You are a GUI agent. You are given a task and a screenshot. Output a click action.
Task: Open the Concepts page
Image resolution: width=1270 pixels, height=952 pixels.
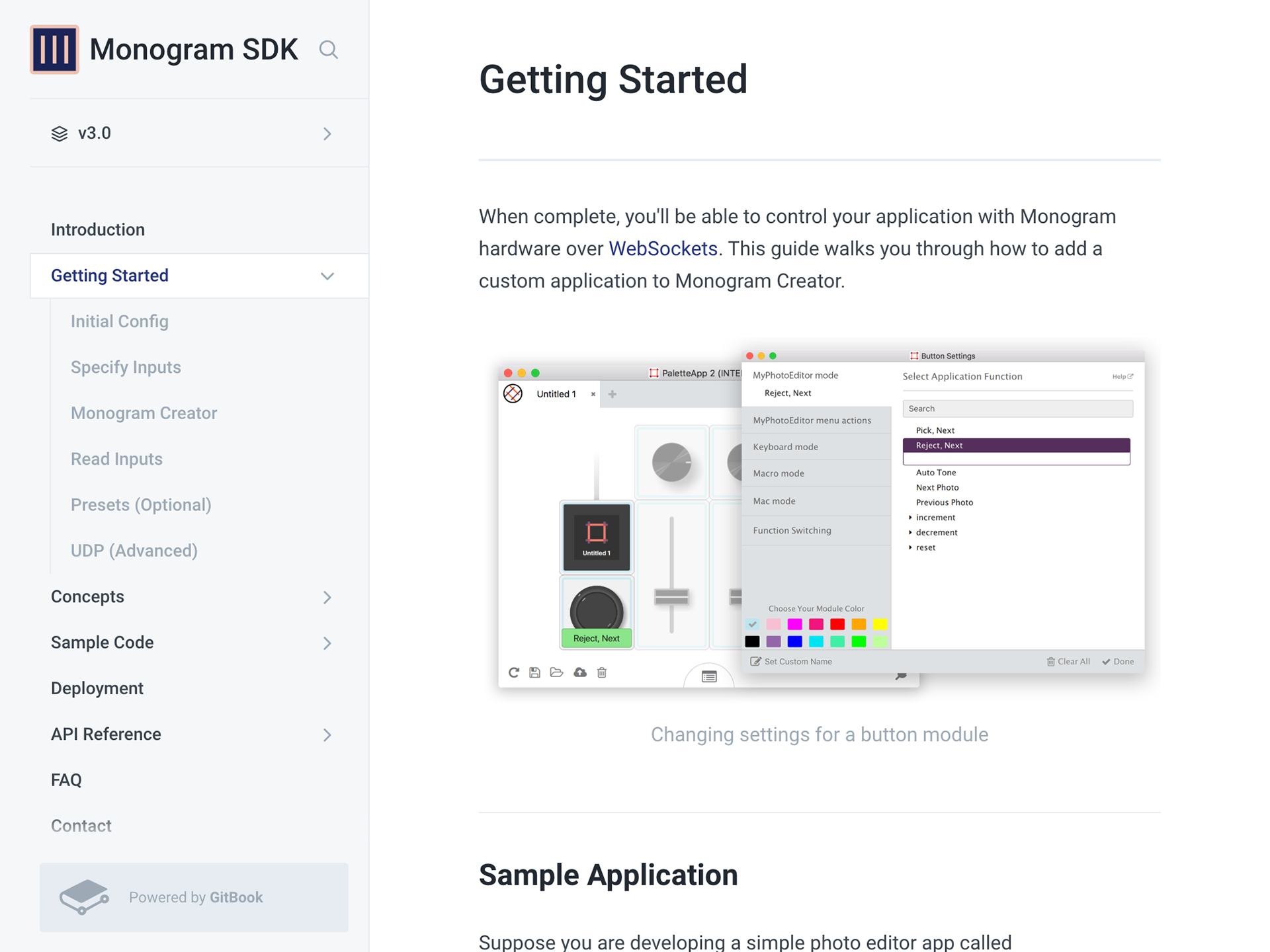[87, 596]
